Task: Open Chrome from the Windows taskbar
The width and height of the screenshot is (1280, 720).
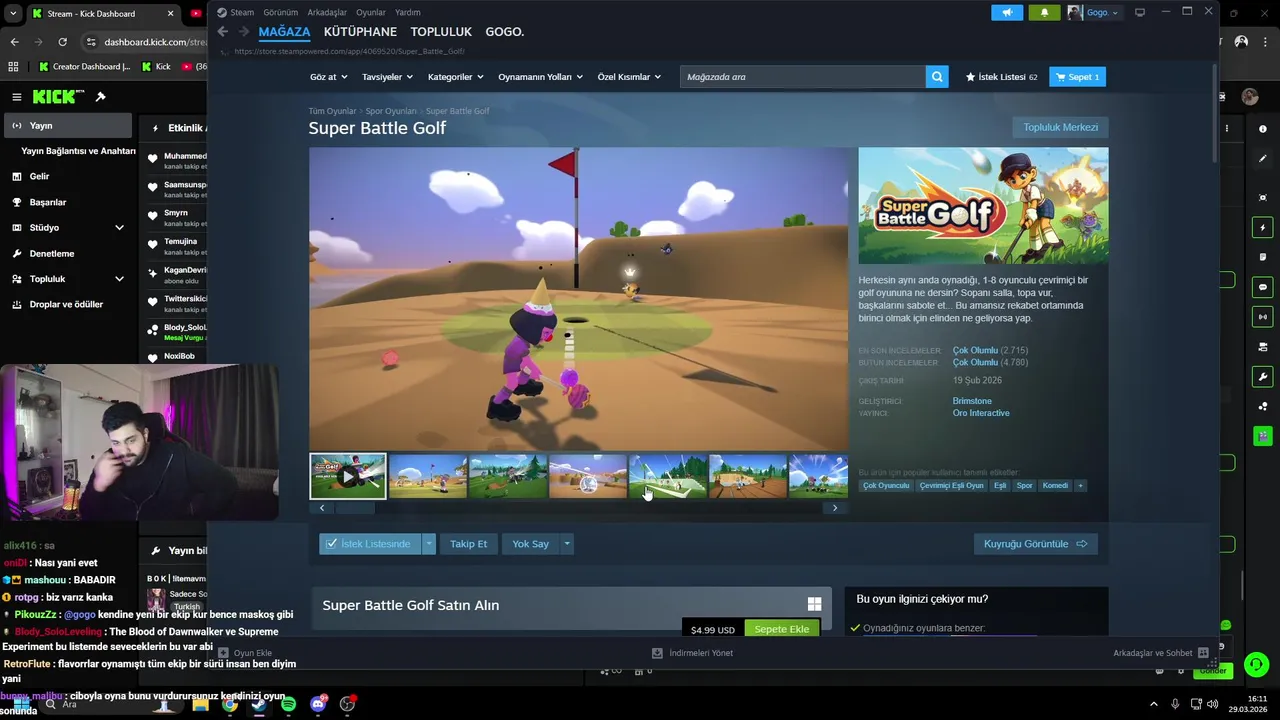Action: (229, 704)
